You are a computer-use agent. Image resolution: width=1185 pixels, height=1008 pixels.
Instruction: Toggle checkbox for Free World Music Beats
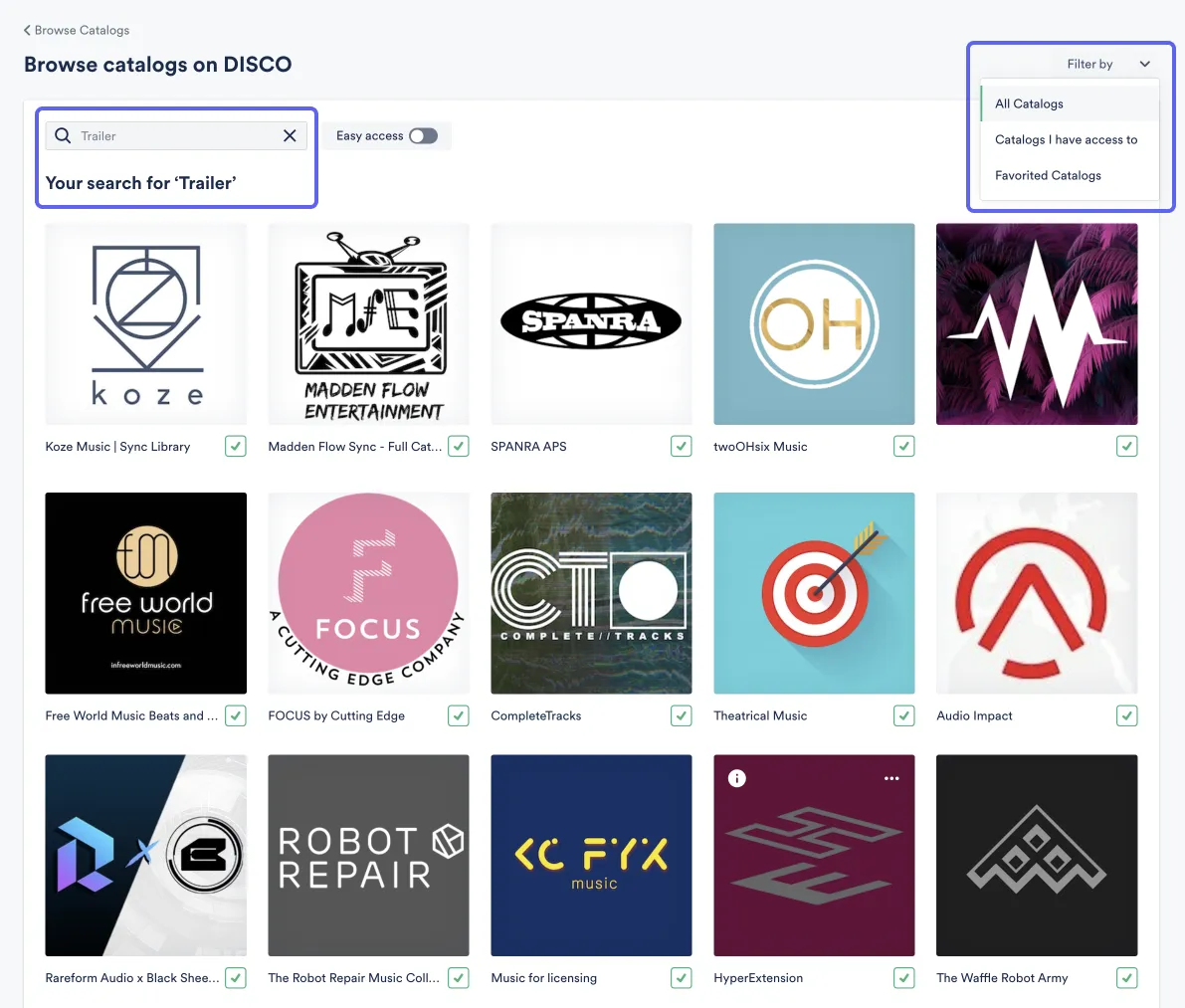(236, 715)
